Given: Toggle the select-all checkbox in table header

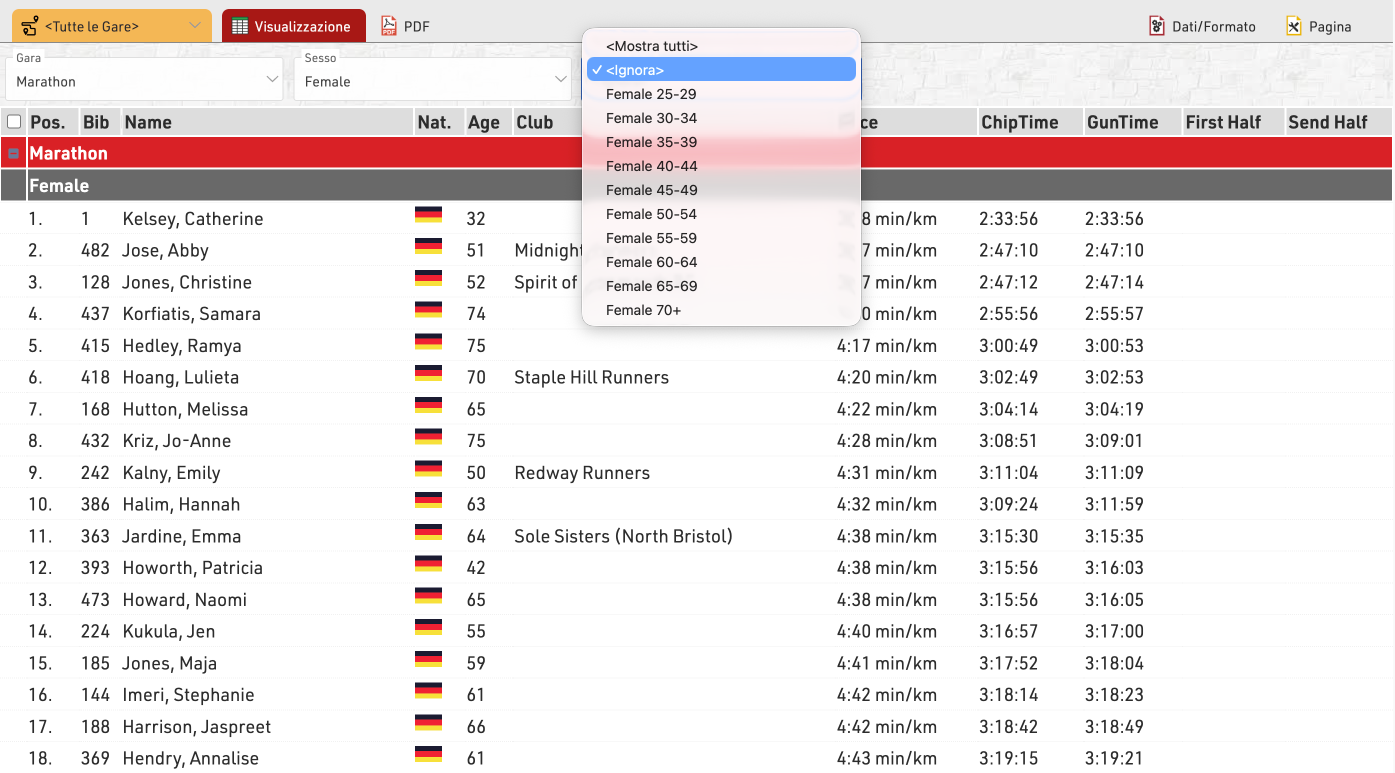Looking at the screenshot, I should point(14,122).
